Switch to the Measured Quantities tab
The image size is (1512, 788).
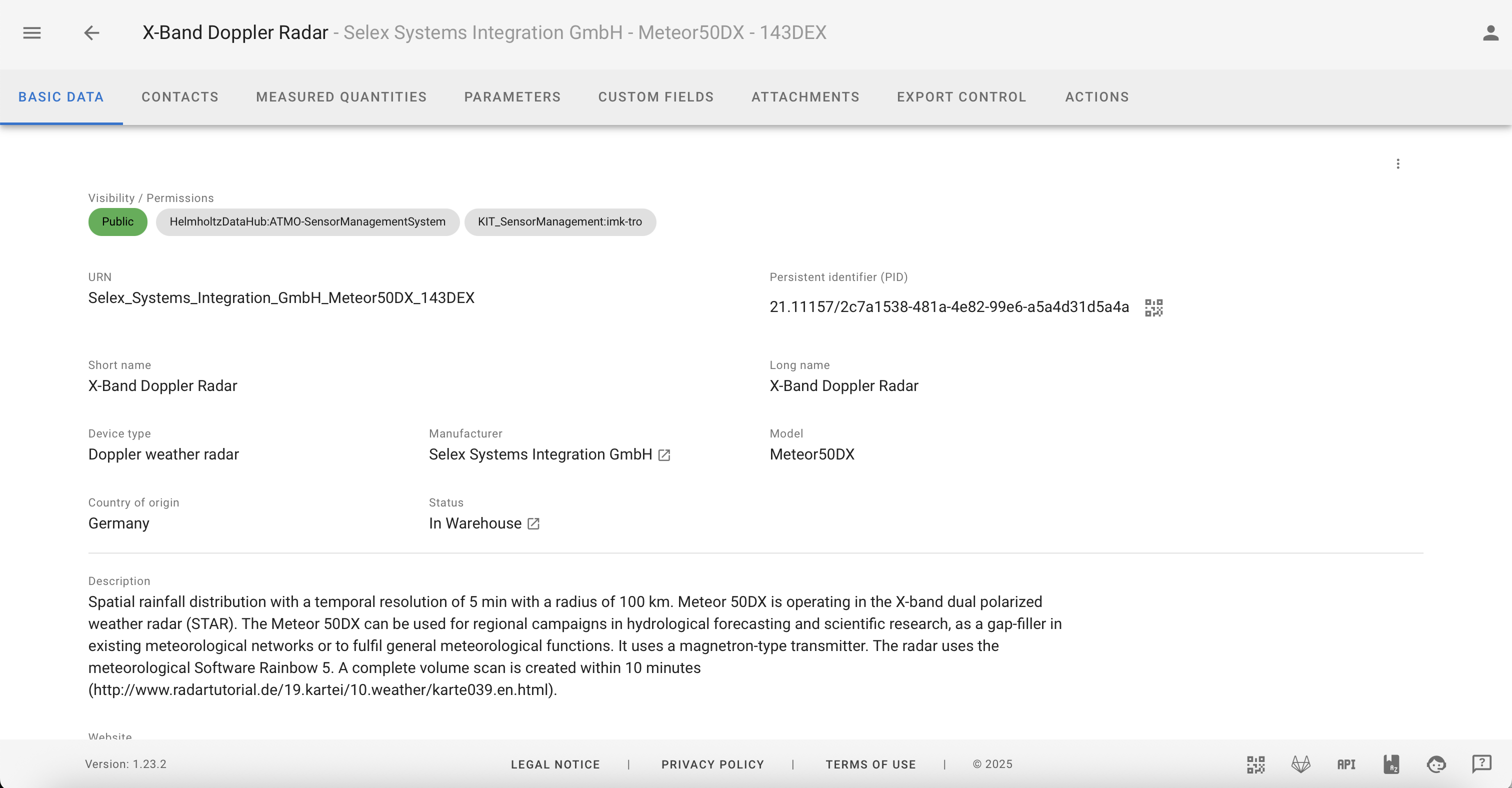(341, 97)
